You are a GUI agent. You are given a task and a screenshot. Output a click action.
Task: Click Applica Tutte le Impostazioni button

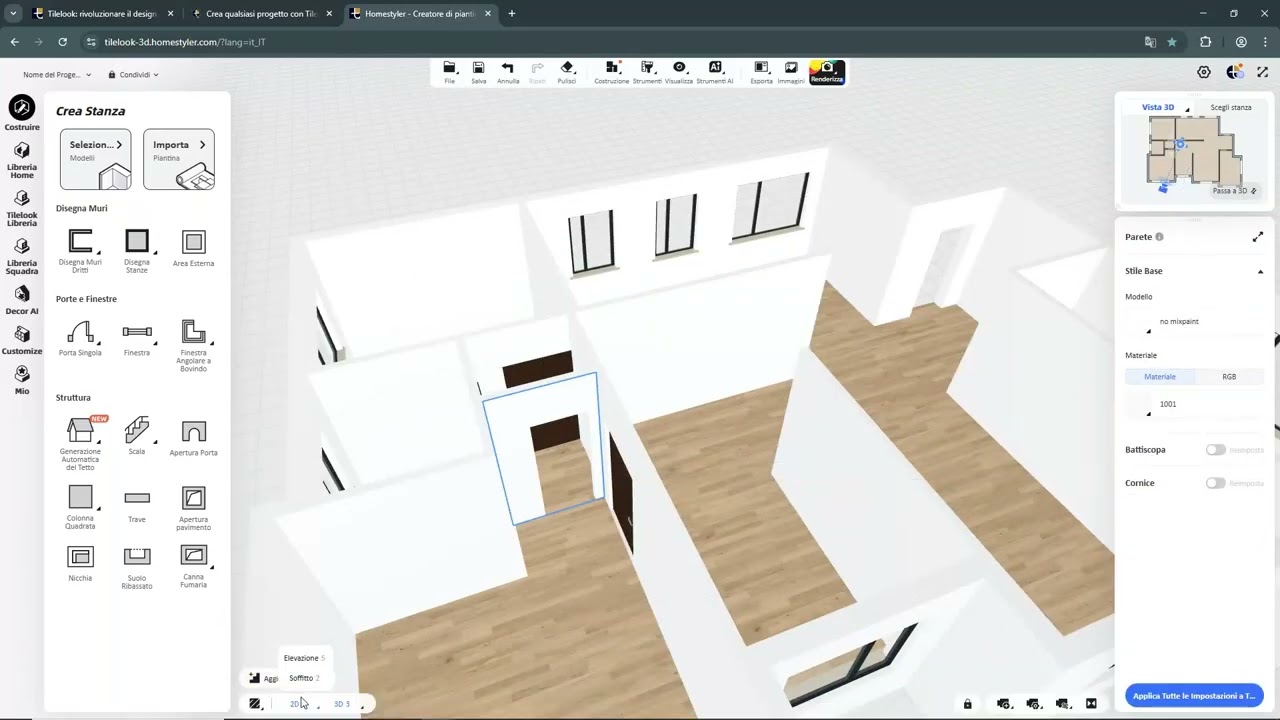point(1194,696)
